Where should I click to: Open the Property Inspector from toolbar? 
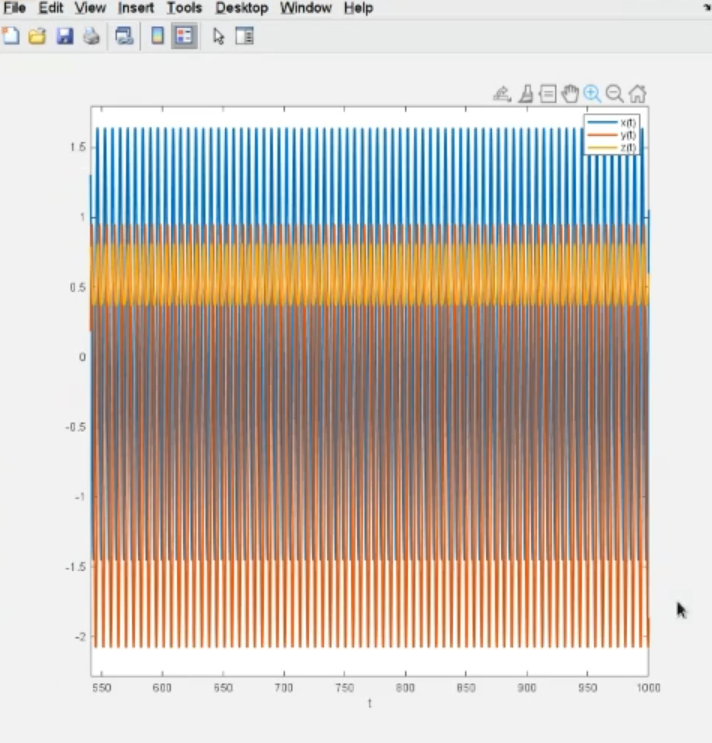tap(244, 37)
